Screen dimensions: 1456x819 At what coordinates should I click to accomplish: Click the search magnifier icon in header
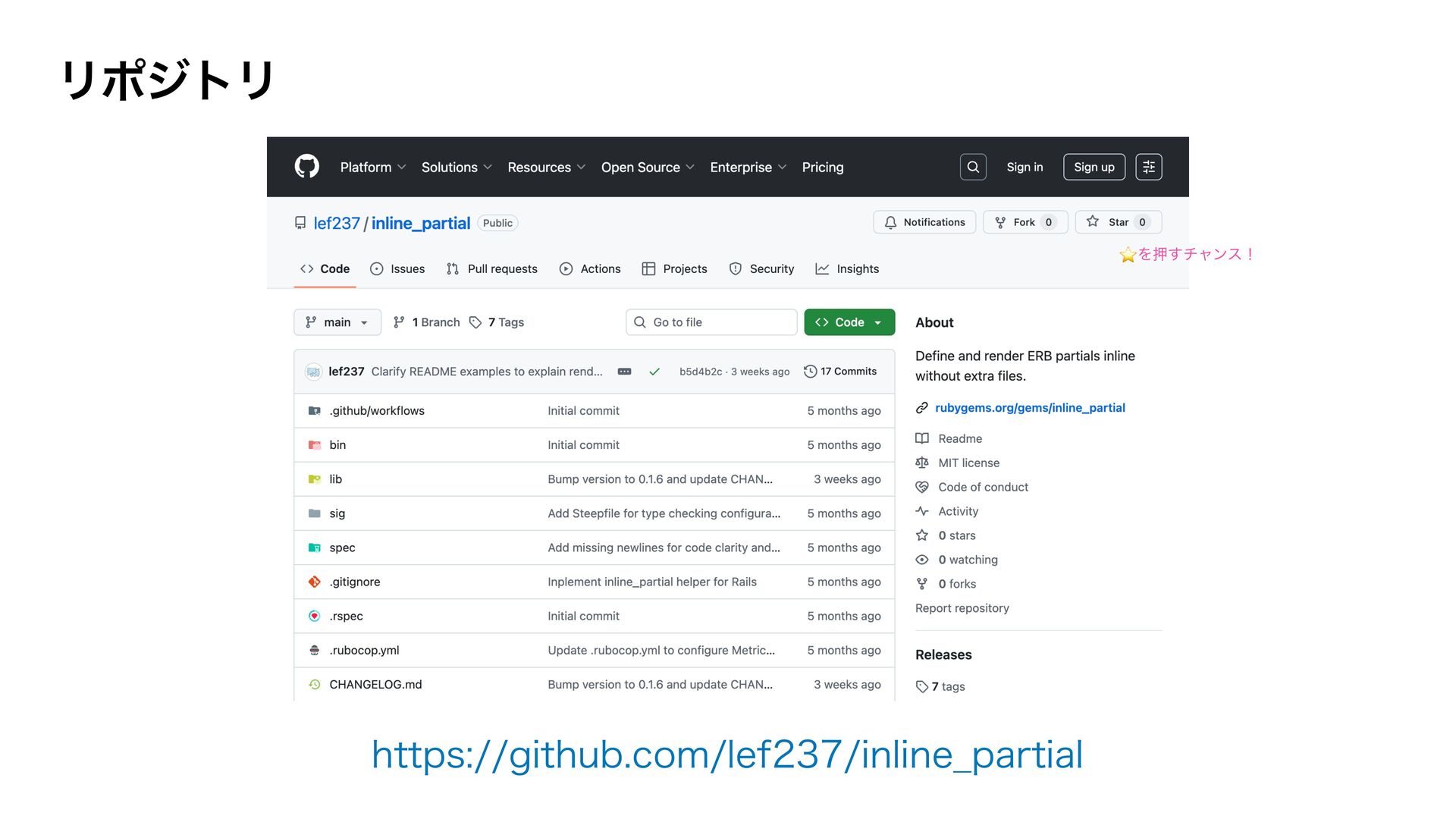pos(973,167)
